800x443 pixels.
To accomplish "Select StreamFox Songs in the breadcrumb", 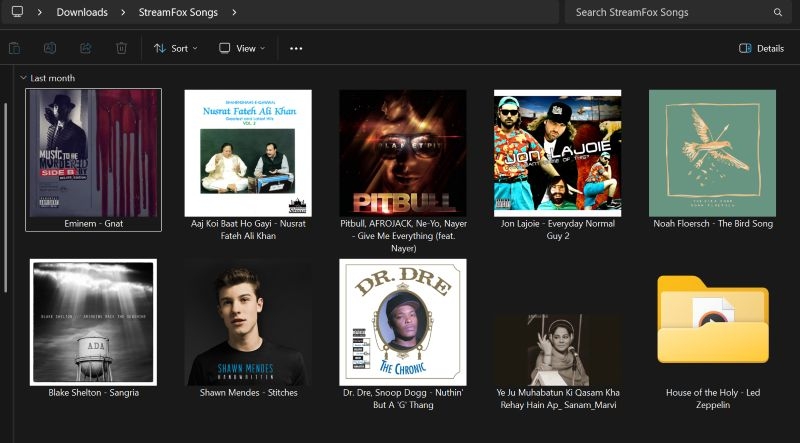I will 178,12.
